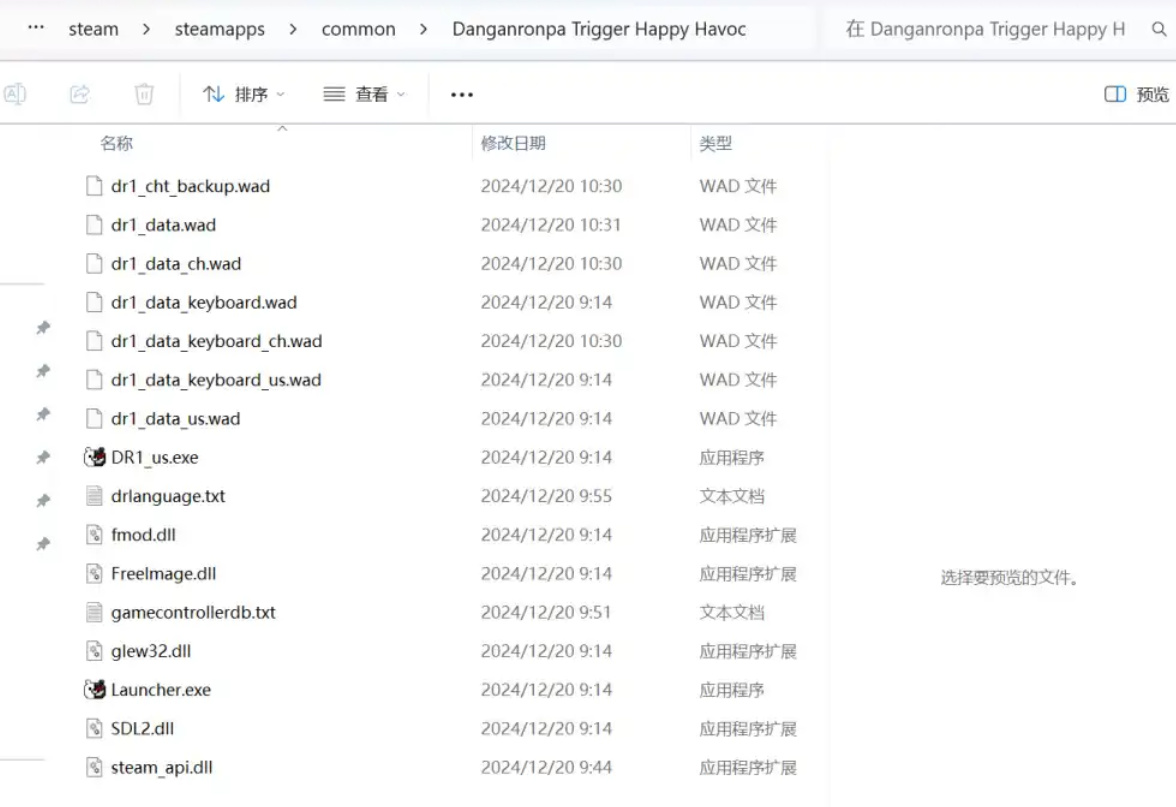Select the dr1_data_keyboard_us.wad file icon
Screen dimensions: 1176x807
94,380
